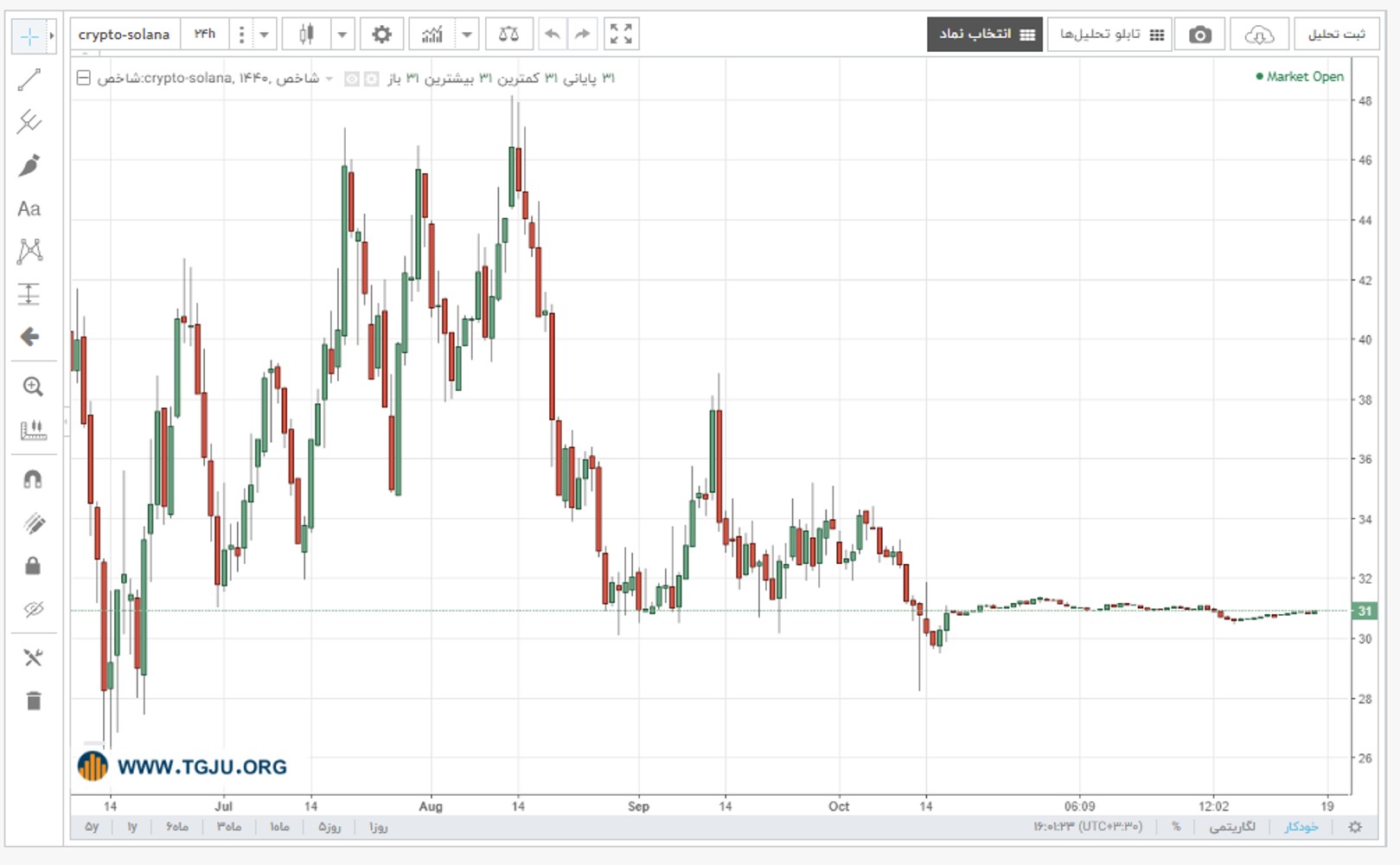The image size is (1400, 865).
Task: Toggle stay in drawing mode pencil
Action: pos(33,522)
